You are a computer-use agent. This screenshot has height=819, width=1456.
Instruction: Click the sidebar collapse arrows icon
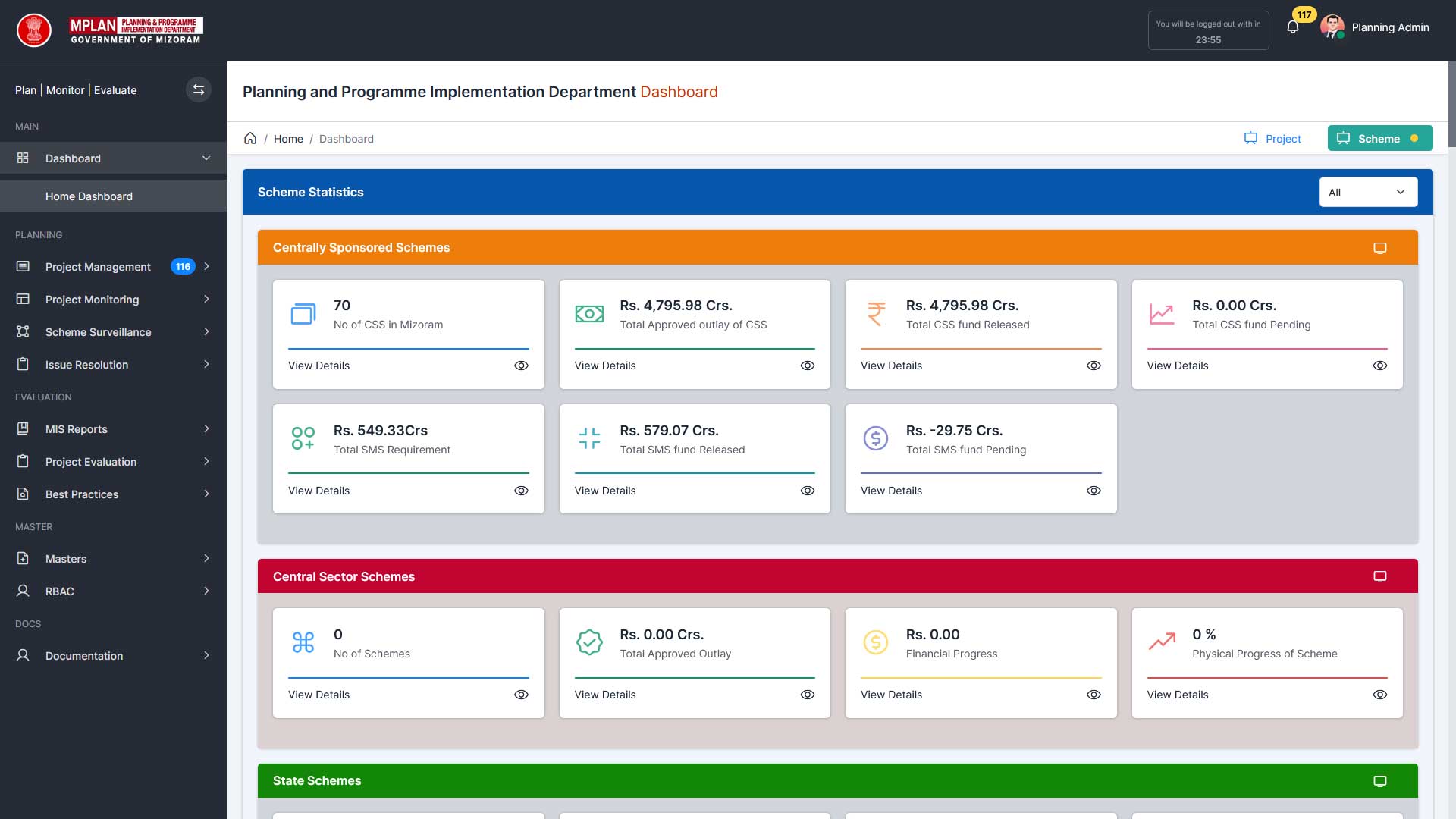point(199,89)
